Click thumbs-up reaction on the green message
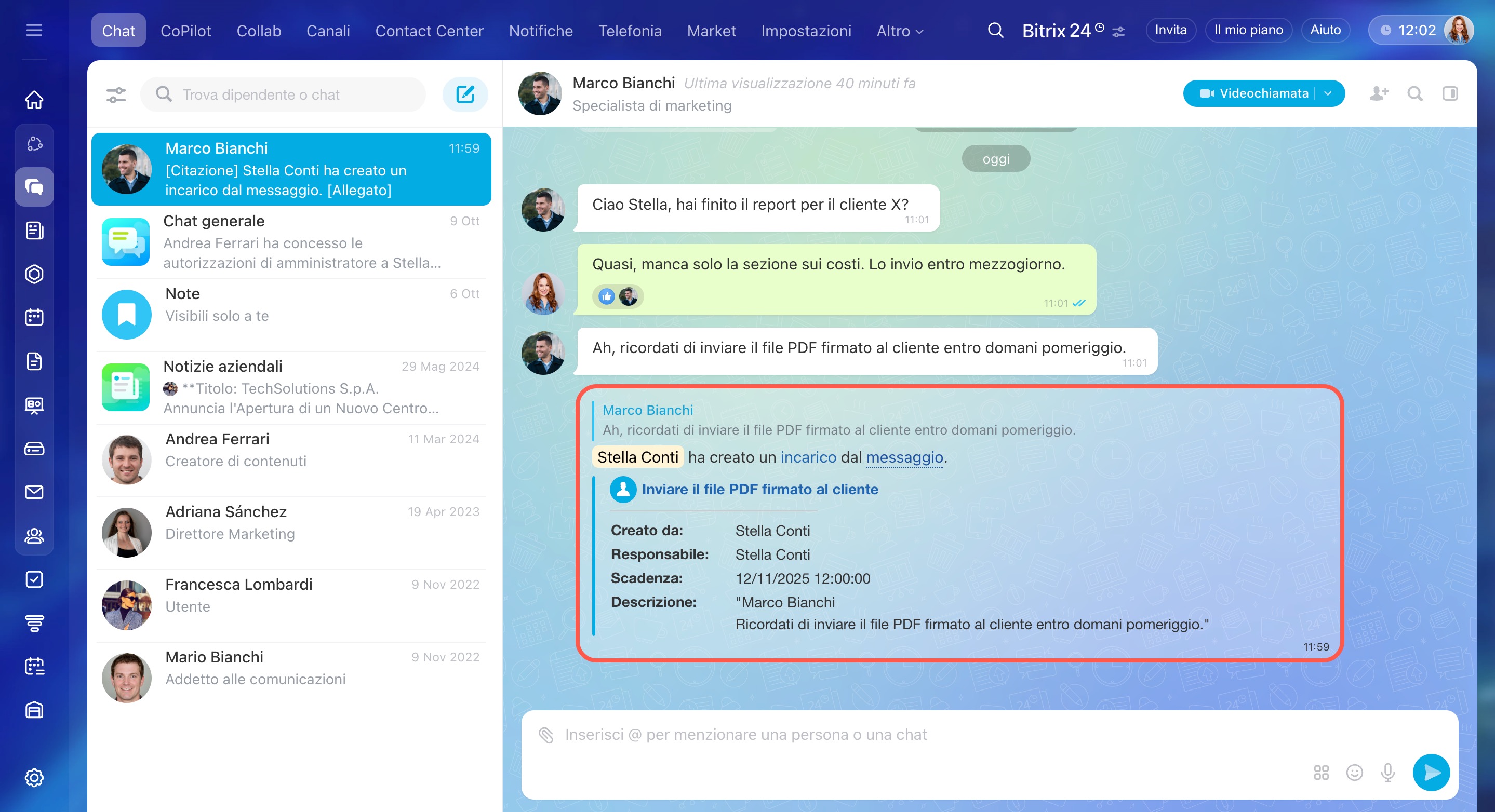 pyautogui.click(x=607, y=296)
